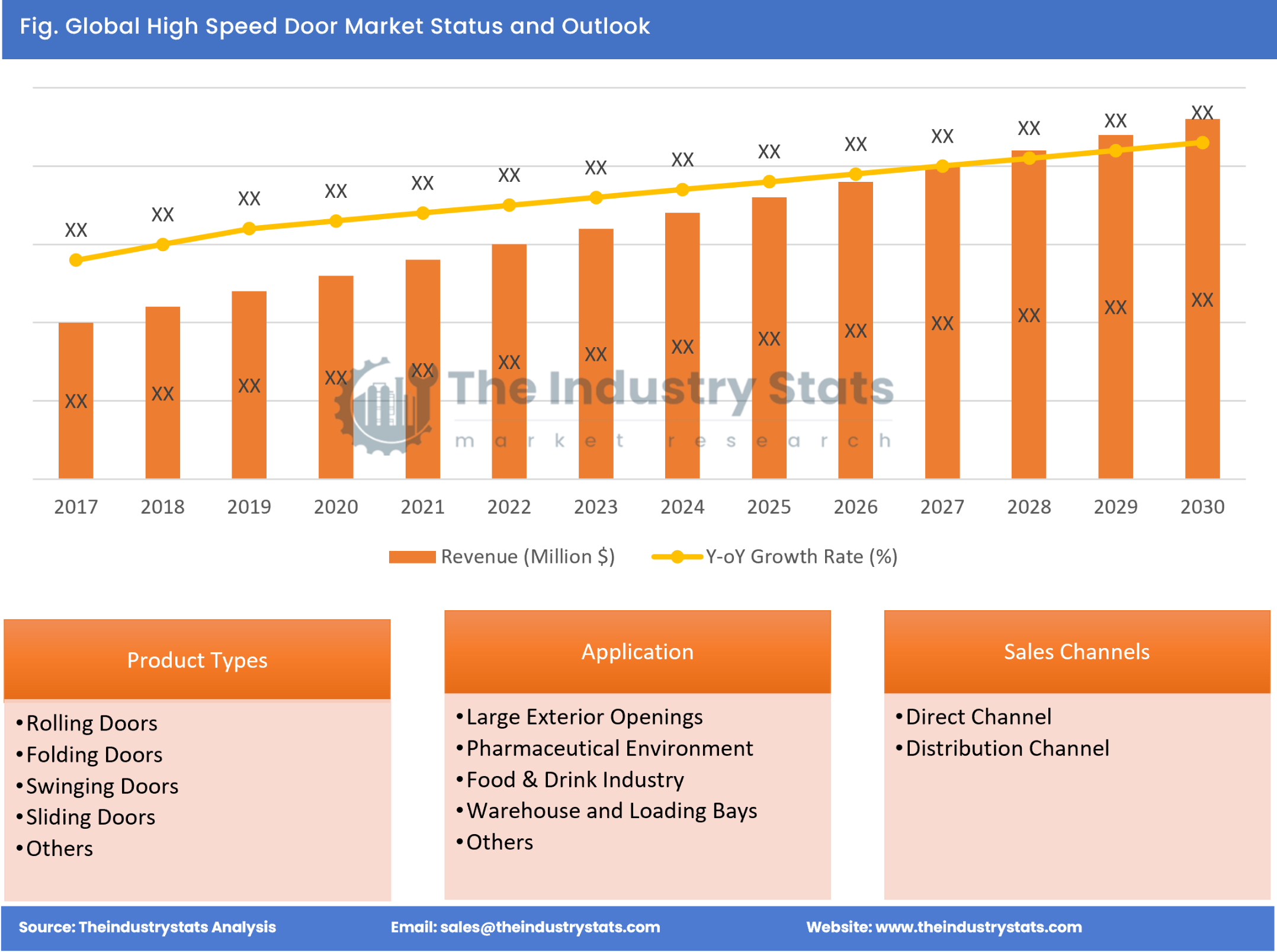1277x952 pixels.
Task: Select the orange revenue bar for 2030
Action: pos(1202,299)
